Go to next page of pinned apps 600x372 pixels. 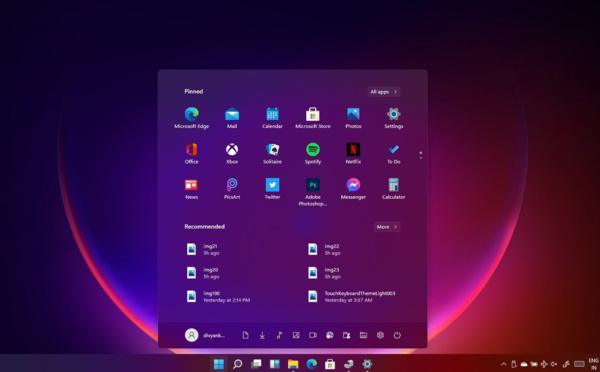point(421,158)
